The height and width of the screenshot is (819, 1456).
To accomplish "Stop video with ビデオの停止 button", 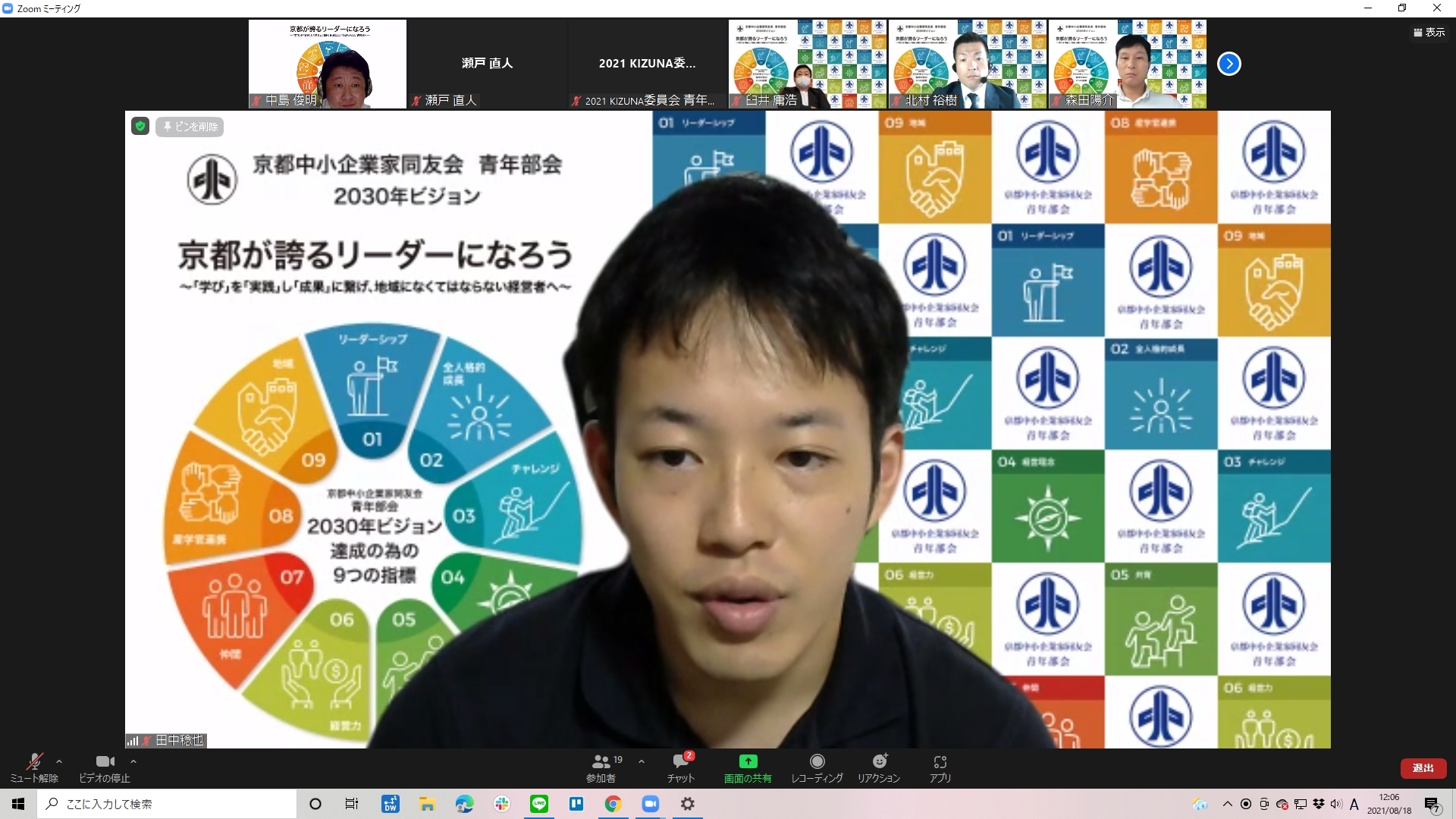I will pyautogui.click(x=105, y=767).
